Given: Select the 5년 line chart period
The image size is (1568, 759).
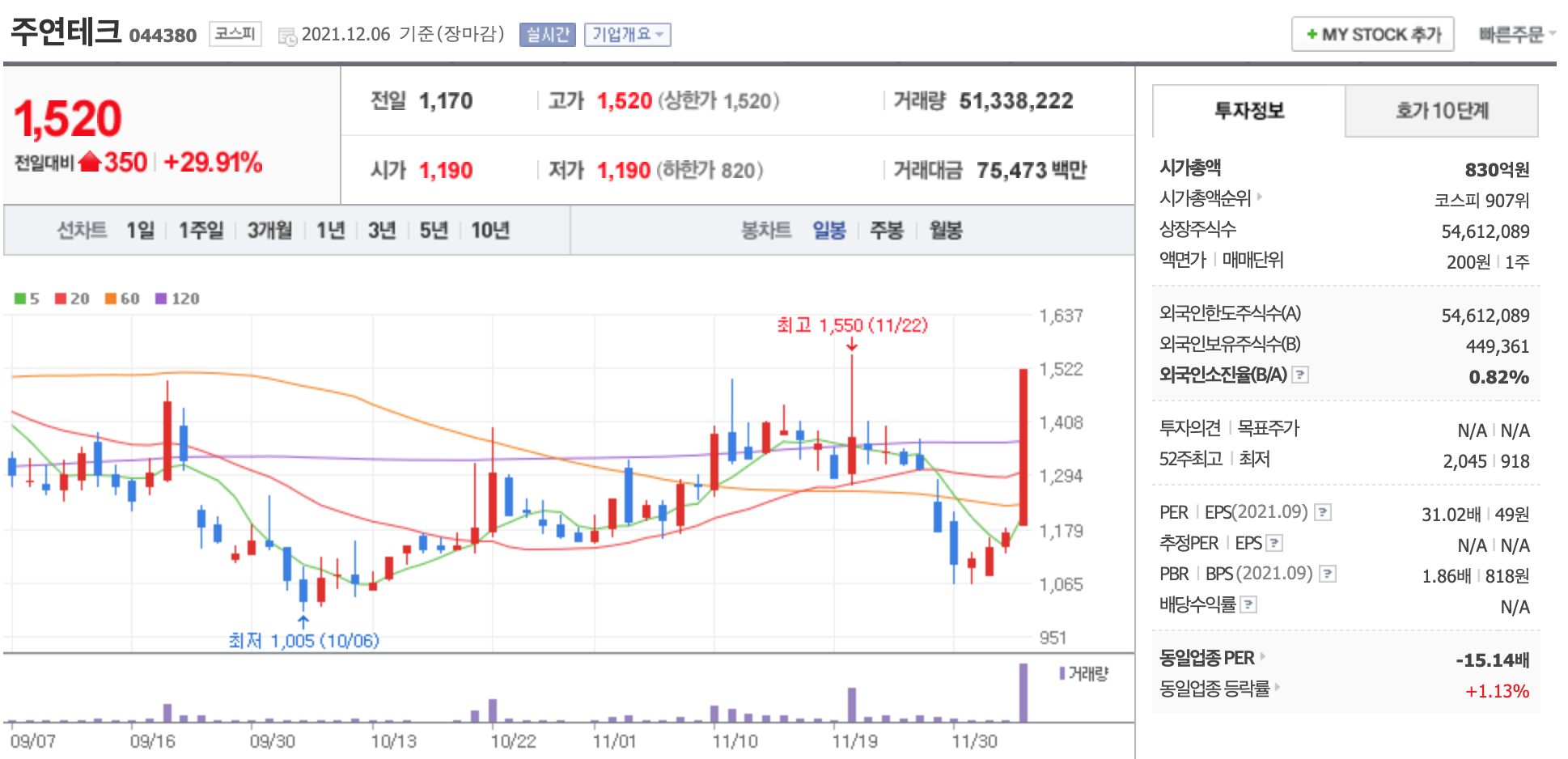Looking at the screenshot, I should pyautogui.click(x=434, y=231).
